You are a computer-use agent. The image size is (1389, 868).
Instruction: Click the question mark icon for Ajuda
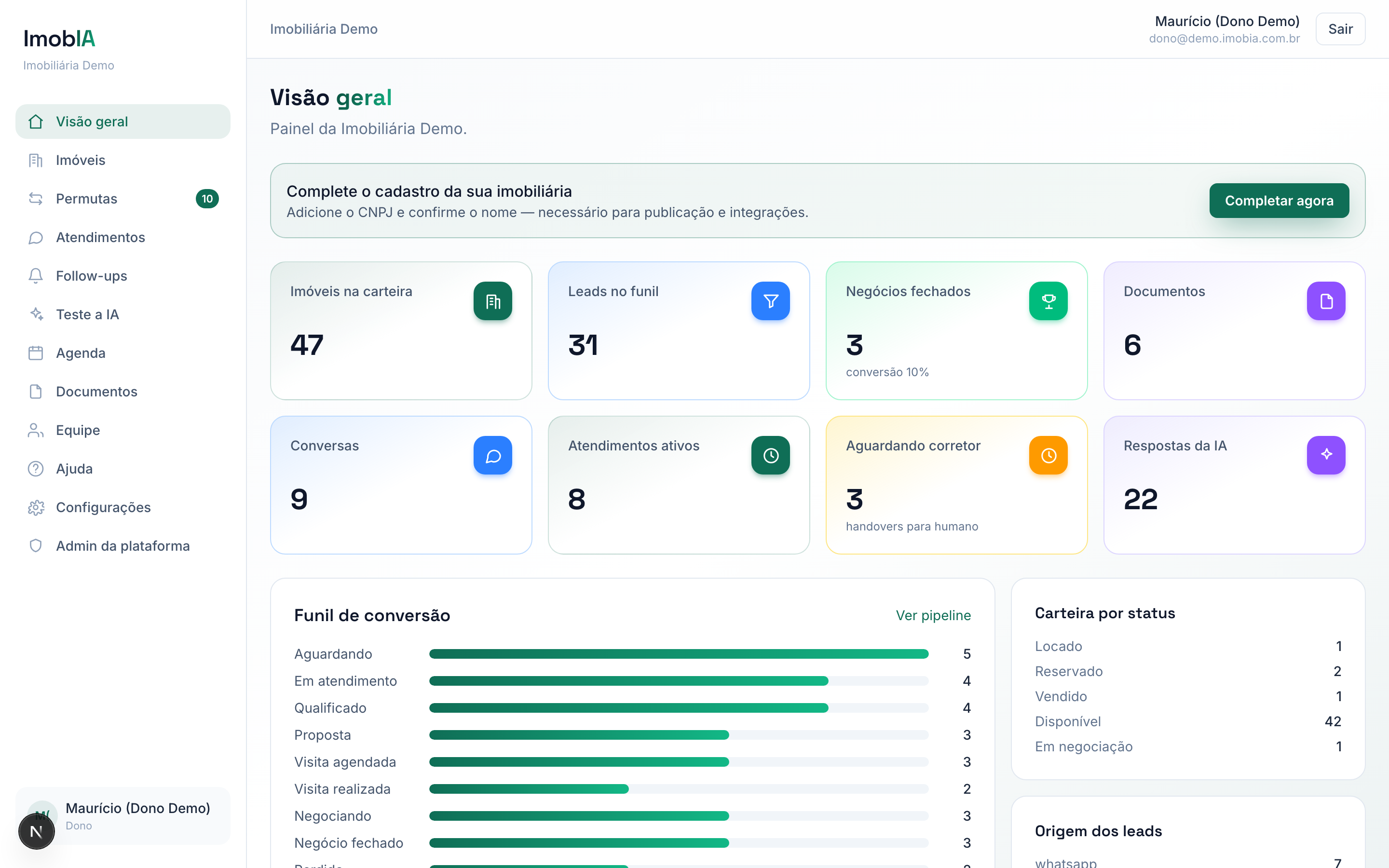(x=36, y=468)
